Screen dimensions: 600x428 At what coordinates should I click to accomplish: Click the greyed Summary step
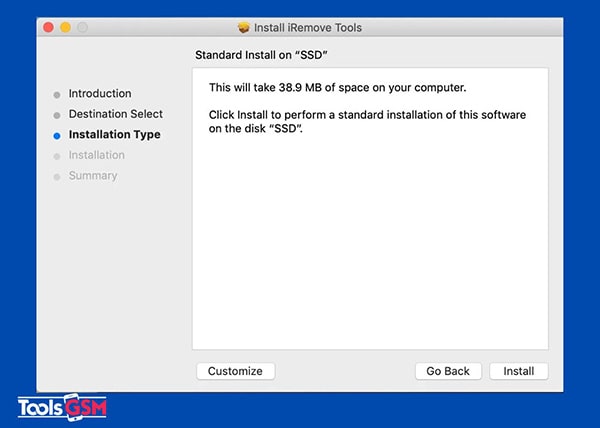(x=93, y=176)
